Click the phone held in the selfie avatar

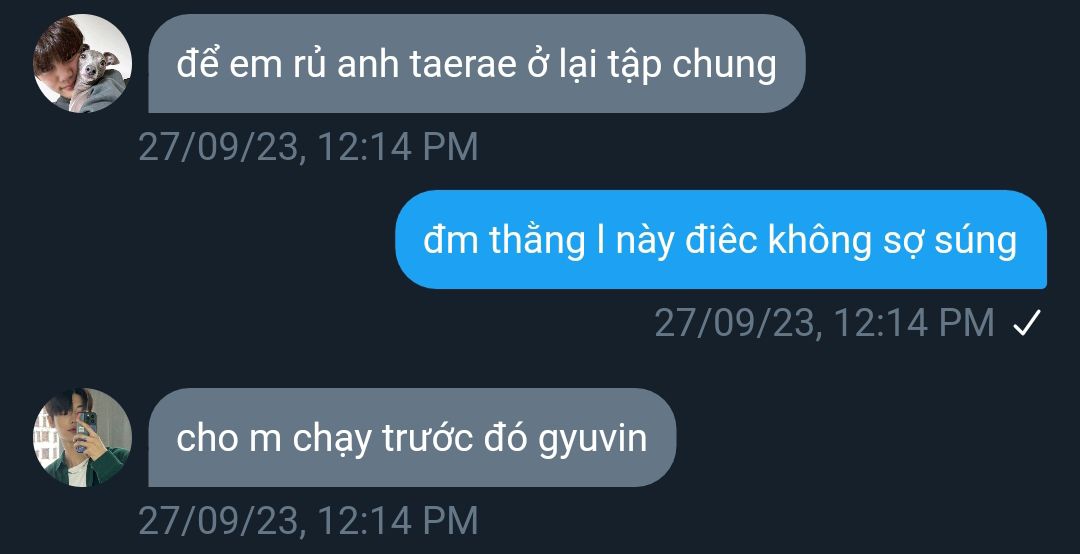pyautogui.click(x=87, y=426)
